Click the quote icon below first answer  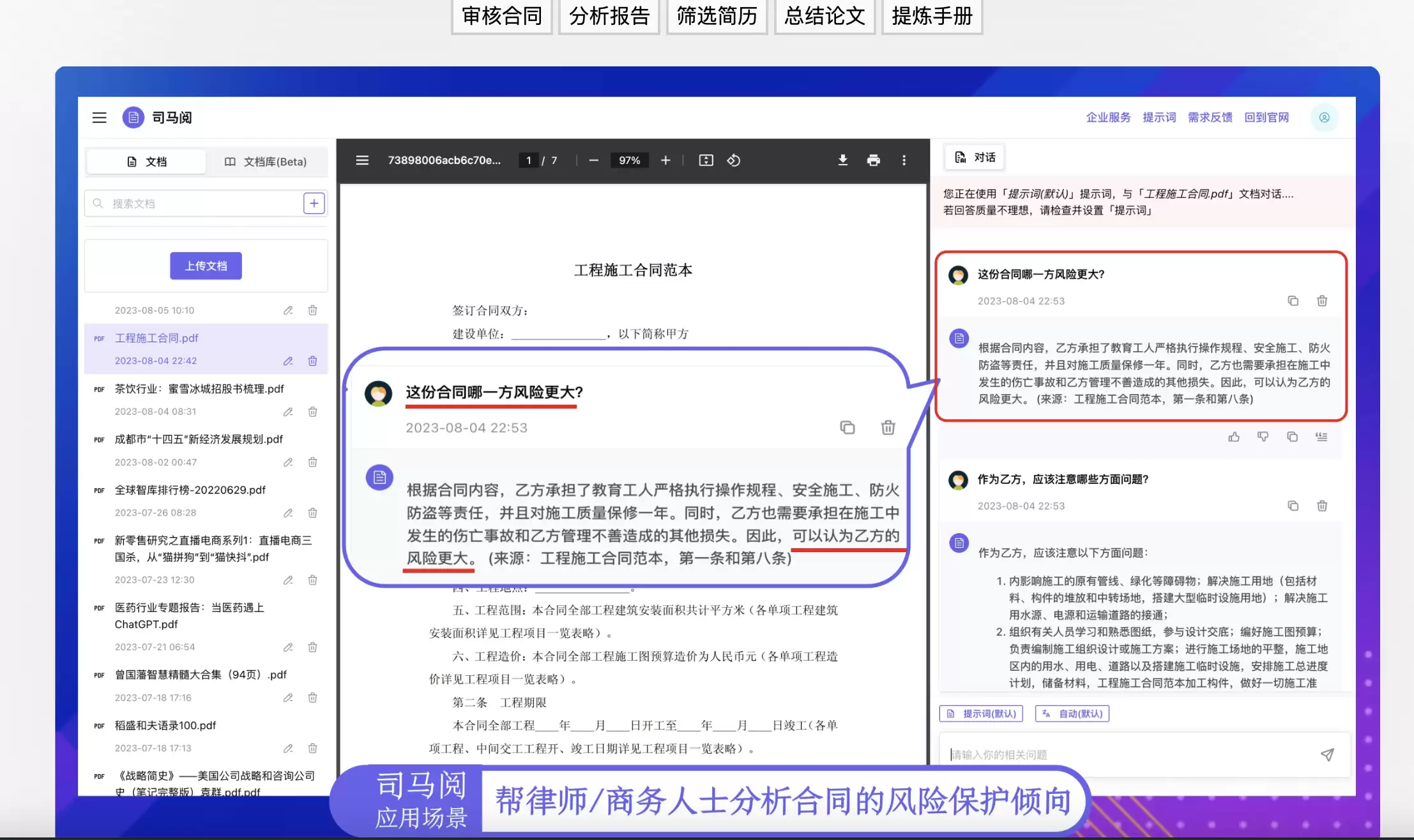point(1321,437)
